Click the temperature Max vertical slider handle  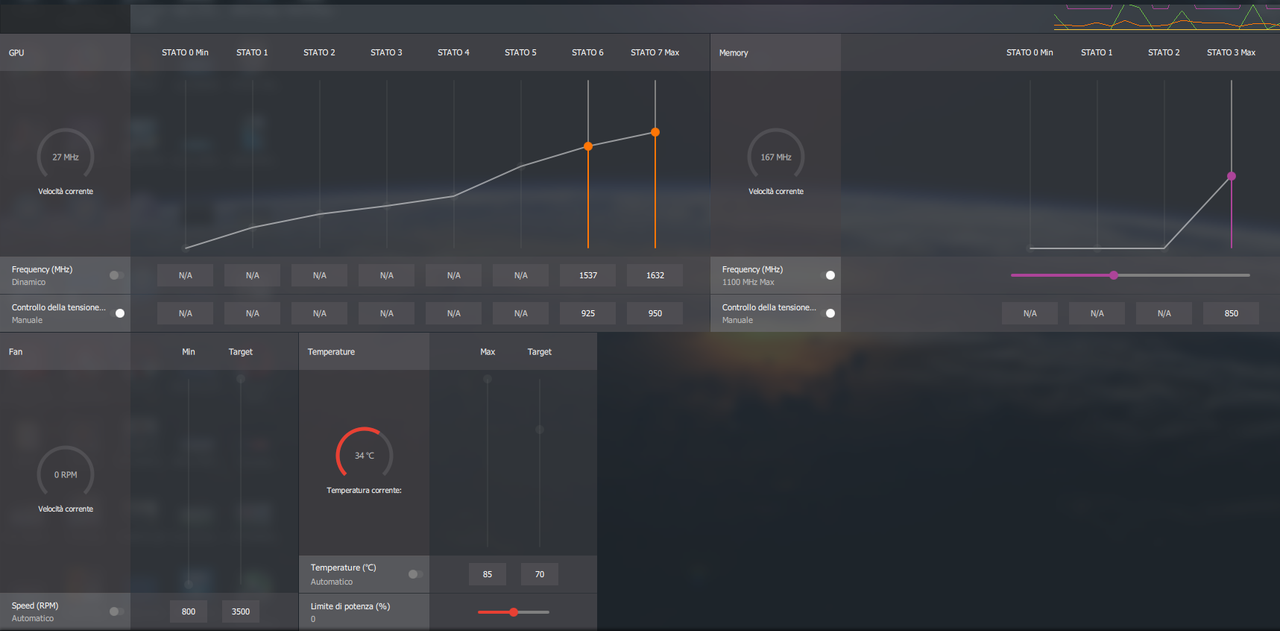[x=487, y=379]
